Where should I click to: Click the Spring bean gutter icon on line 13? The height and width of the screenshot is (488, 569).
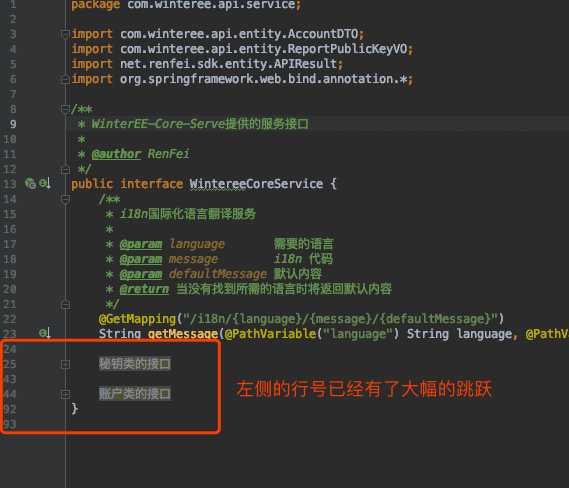tap(30, 184)
